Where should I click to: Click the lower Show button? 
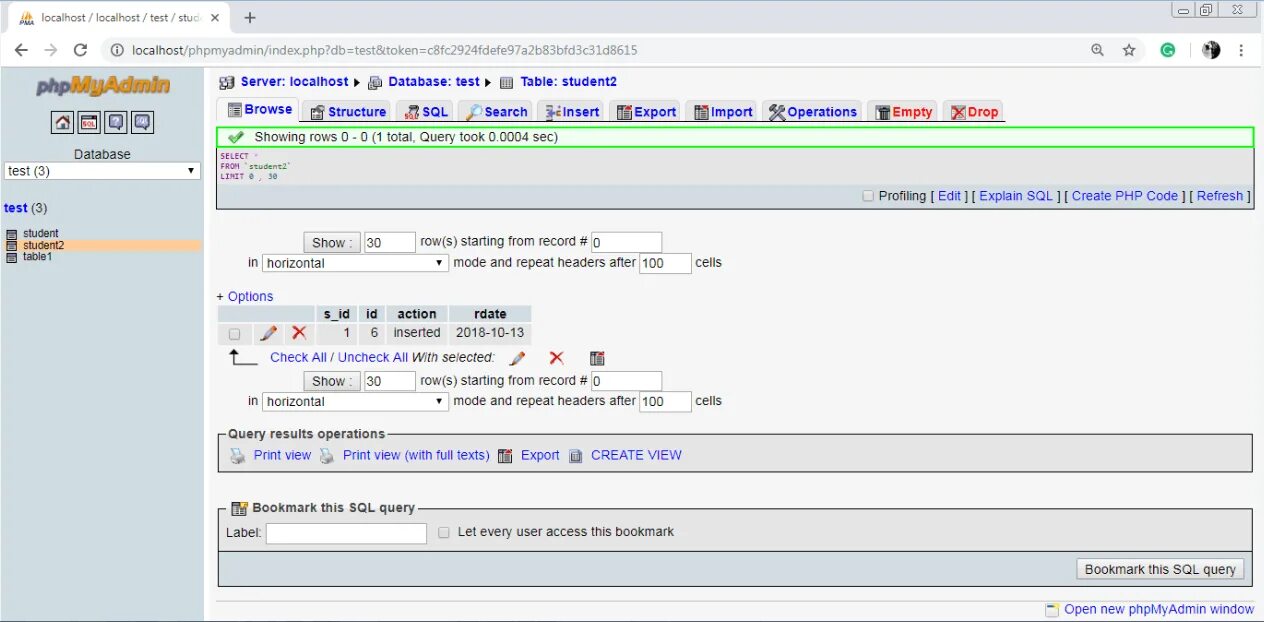coord(330,381)
